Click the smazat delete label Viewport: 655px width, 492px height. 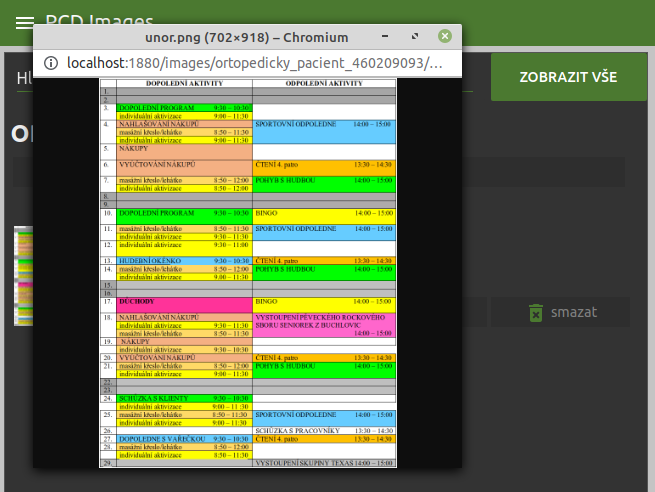pos(573,312)
